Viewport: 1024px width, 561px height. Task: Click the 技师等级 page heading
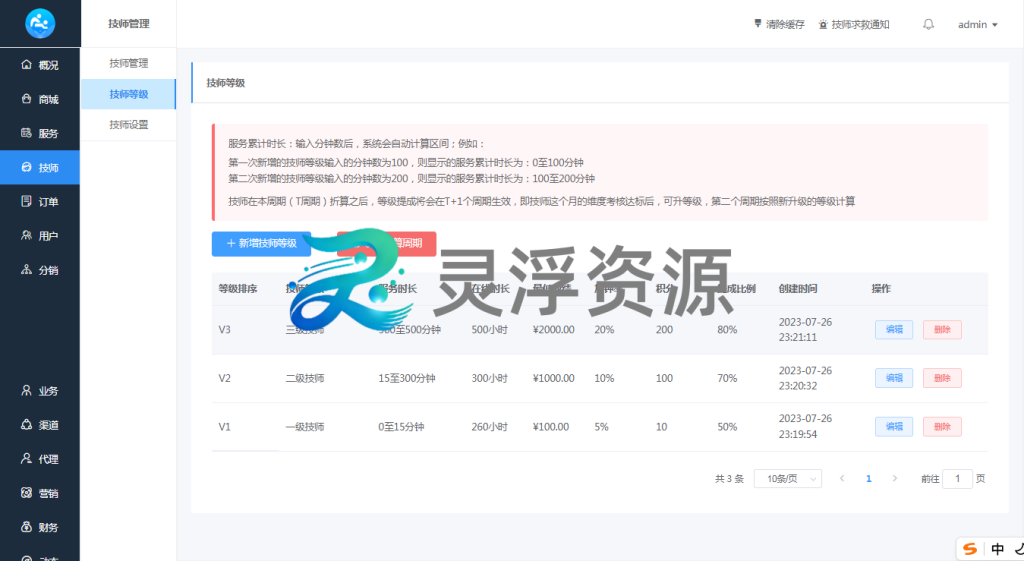point(226,83)
